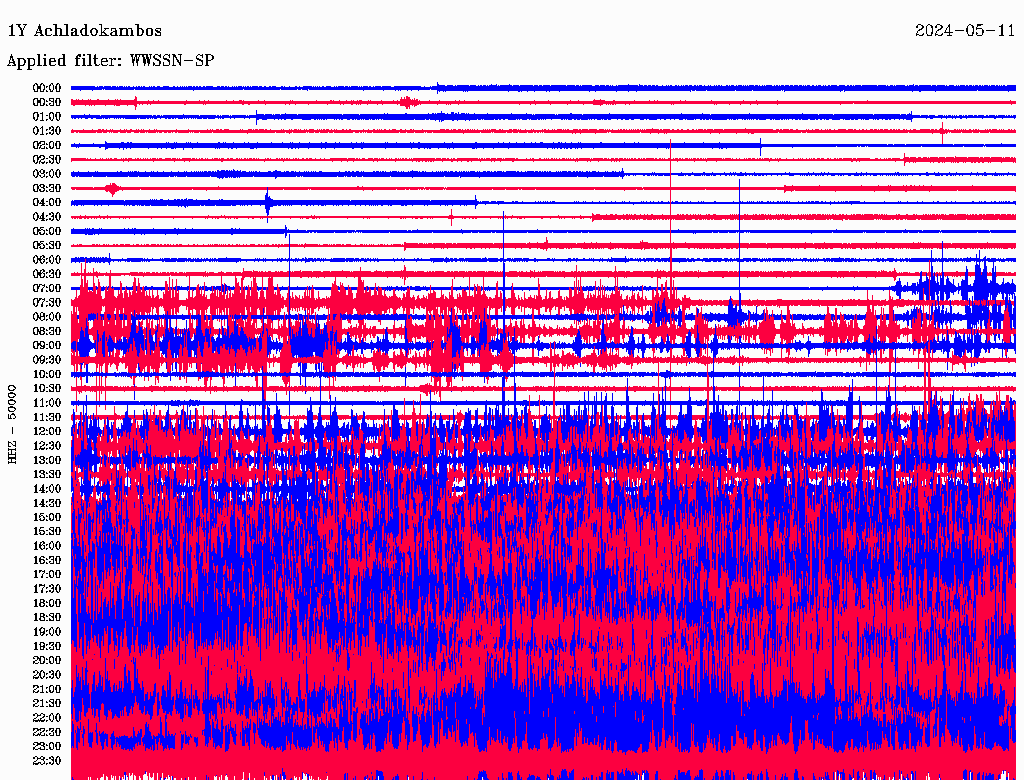
Task: Click the 21:00 time marker
Action: point(47,689)
